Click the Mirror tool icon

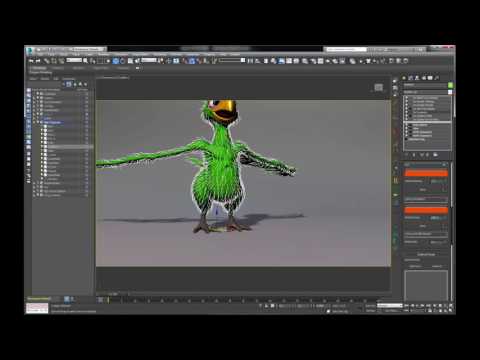250,61
